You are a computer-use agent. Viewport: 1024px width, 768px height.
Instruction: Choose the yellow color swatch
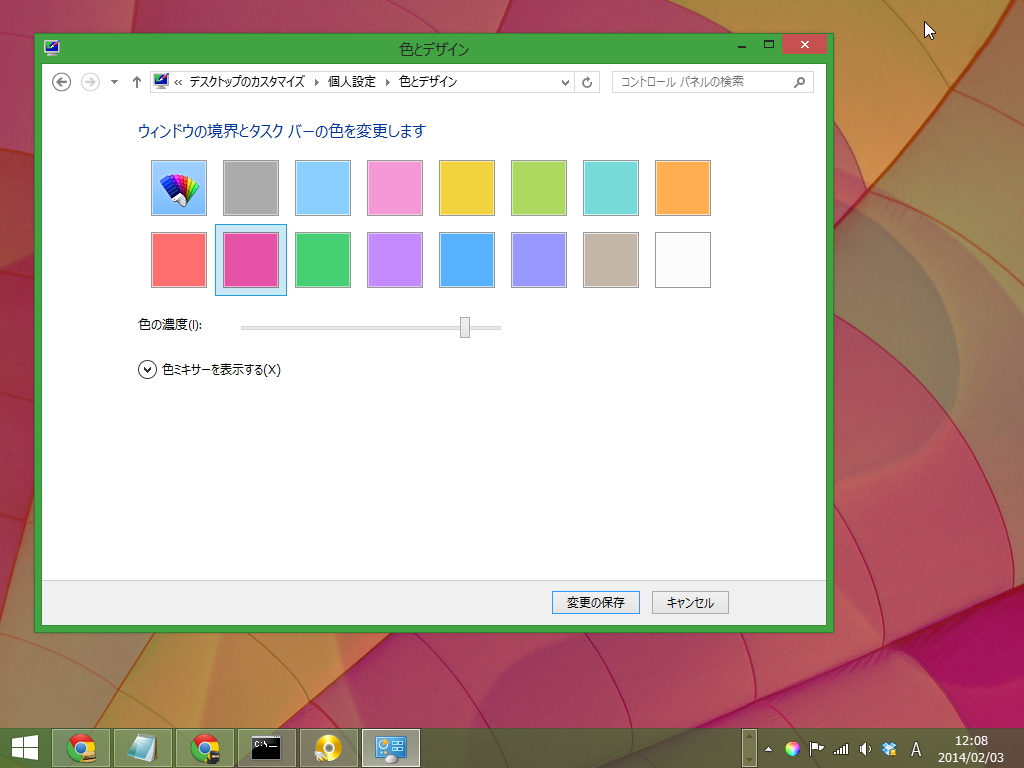pos(467,188)
